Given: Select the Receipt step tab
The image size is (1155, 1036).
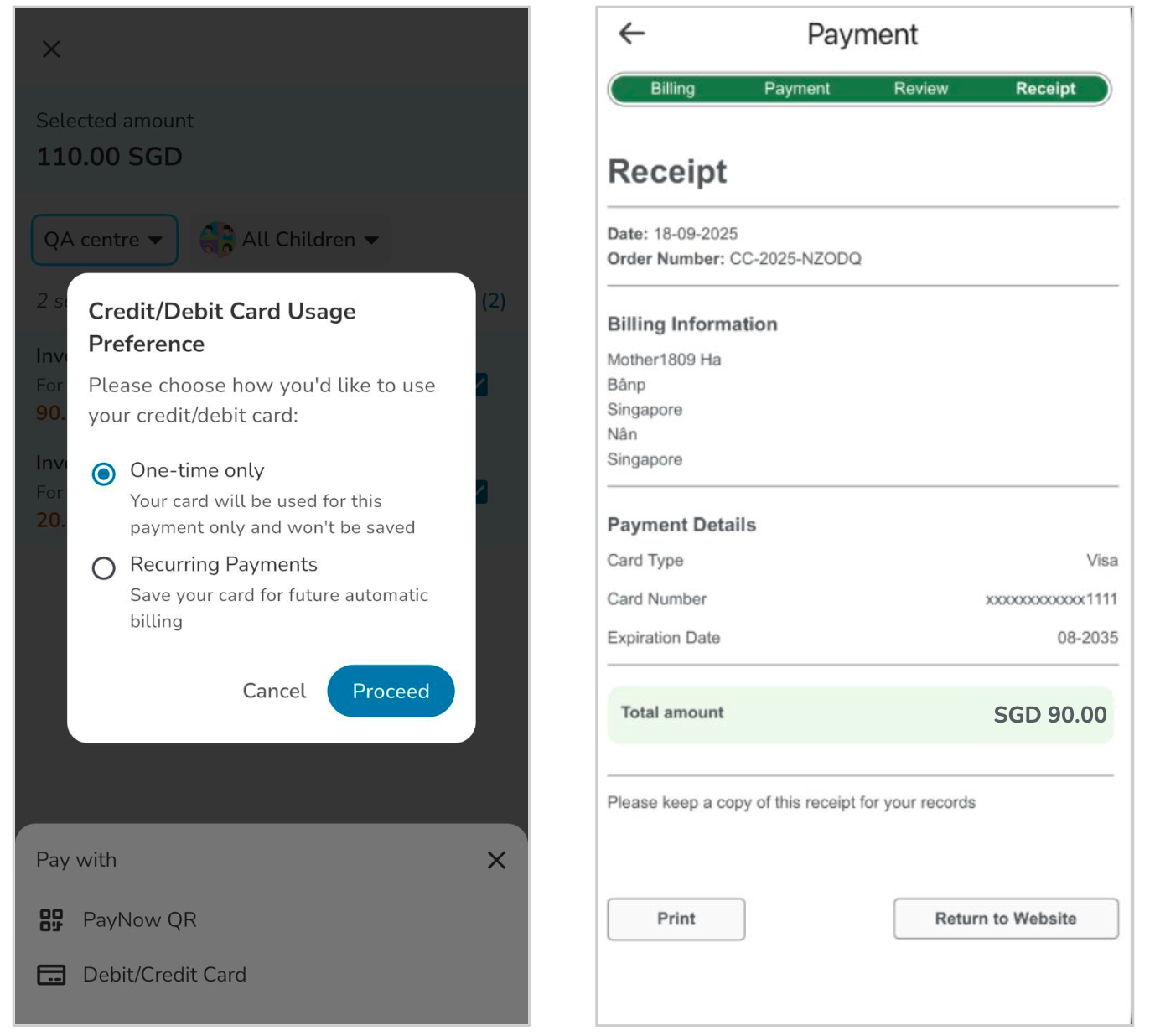Looking at the screenshot, I should (1044, 89).
